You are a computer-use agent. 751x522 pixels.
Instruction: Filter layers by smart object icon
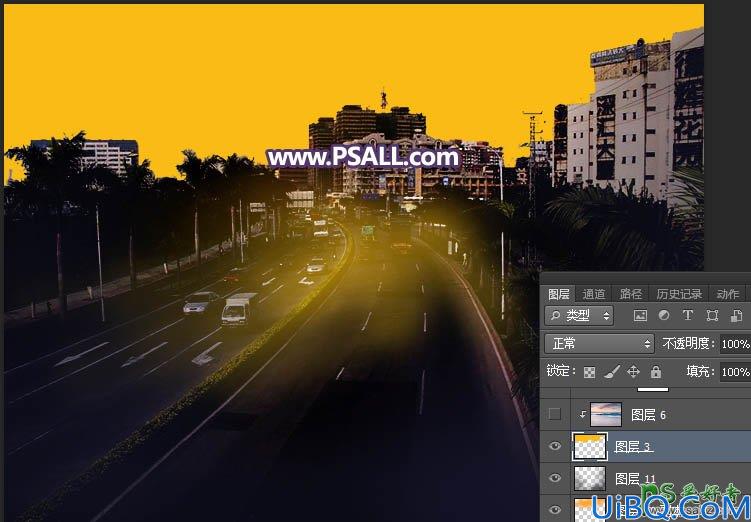click(736, 315)
